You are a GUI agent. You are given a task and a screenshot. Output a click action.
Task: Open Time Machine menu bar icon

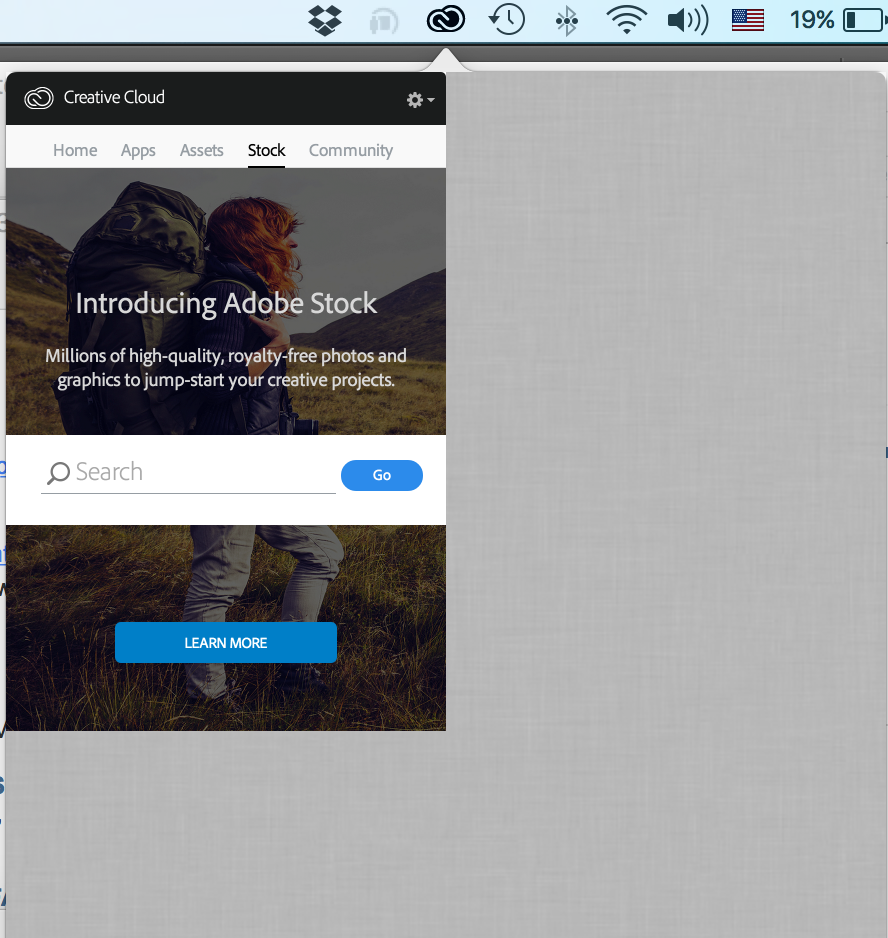pyautogui.click(x=507, y=20)
